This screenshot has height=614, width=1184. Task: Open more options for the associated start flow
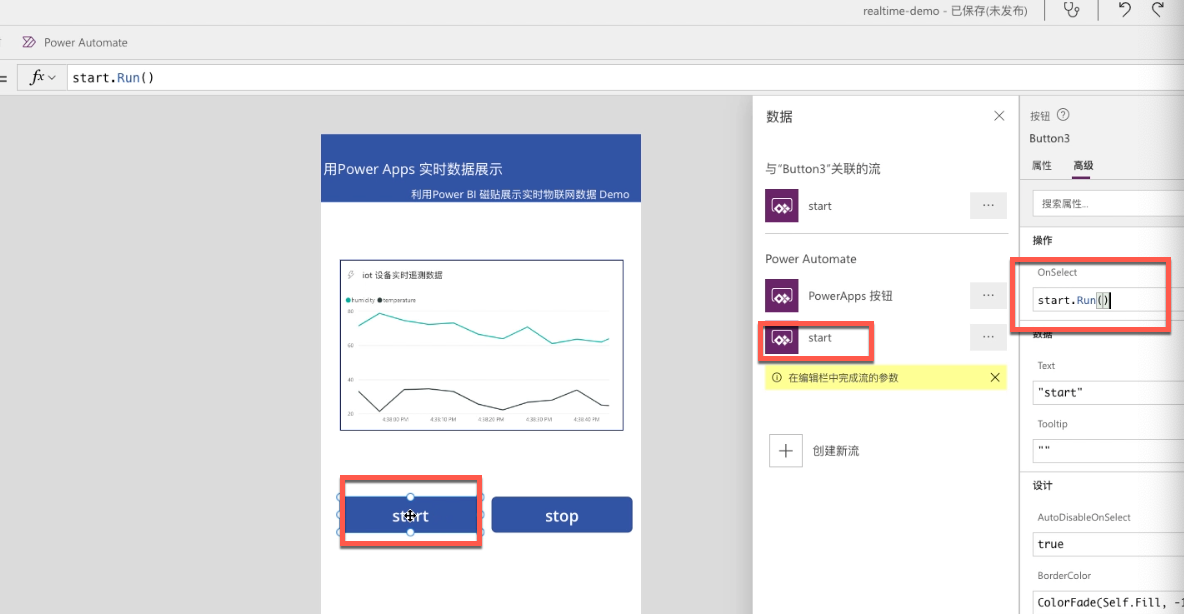pos(988,205)
